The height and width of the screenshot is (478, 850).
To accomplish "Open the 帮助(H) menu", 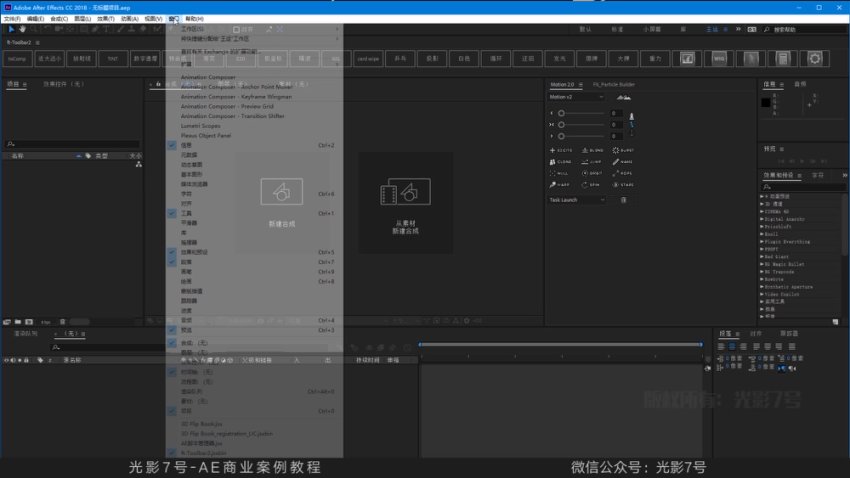I will pyautogui.click(x=195, y=19).
